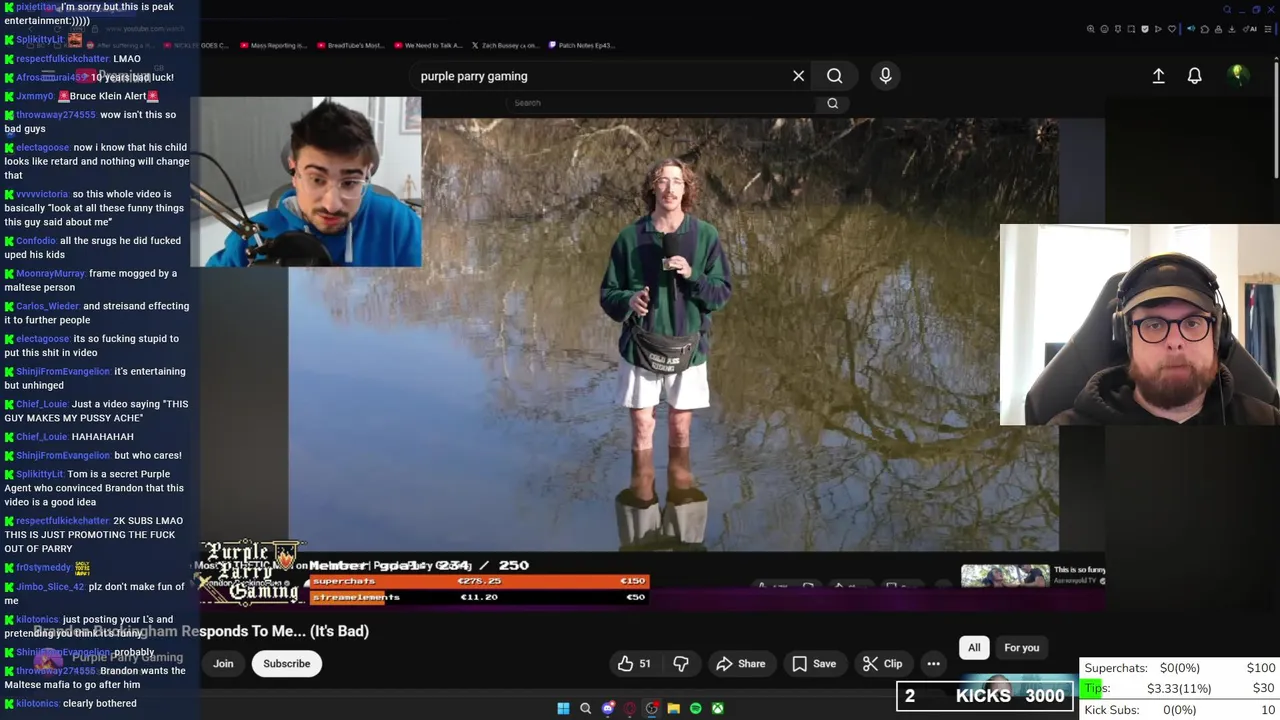Click the small secondary search magnifier icon
This screenshot has width=1280, height=720.
pos(832,103)
